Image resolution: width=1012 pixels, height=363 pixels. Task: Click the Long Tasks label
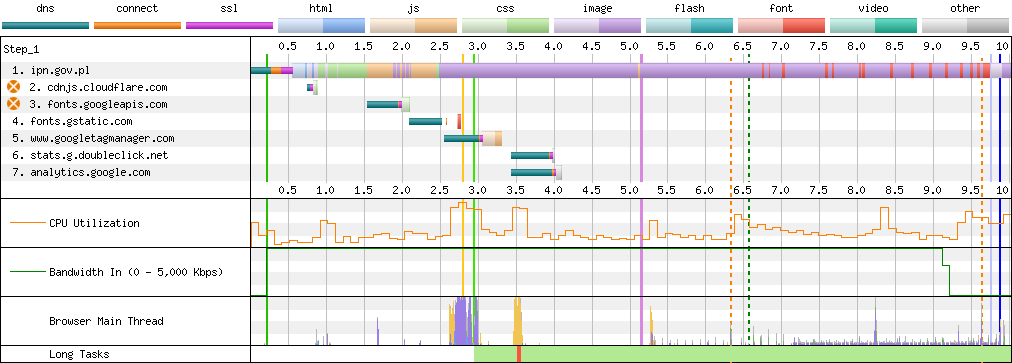point(79,355)
